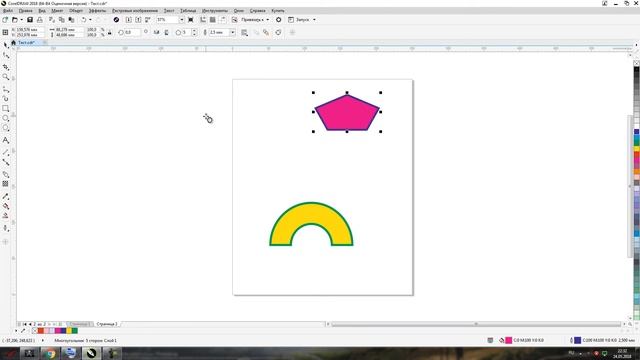
Task: Pick the red swatch in document palette
Action: click(x=40, y=331)
